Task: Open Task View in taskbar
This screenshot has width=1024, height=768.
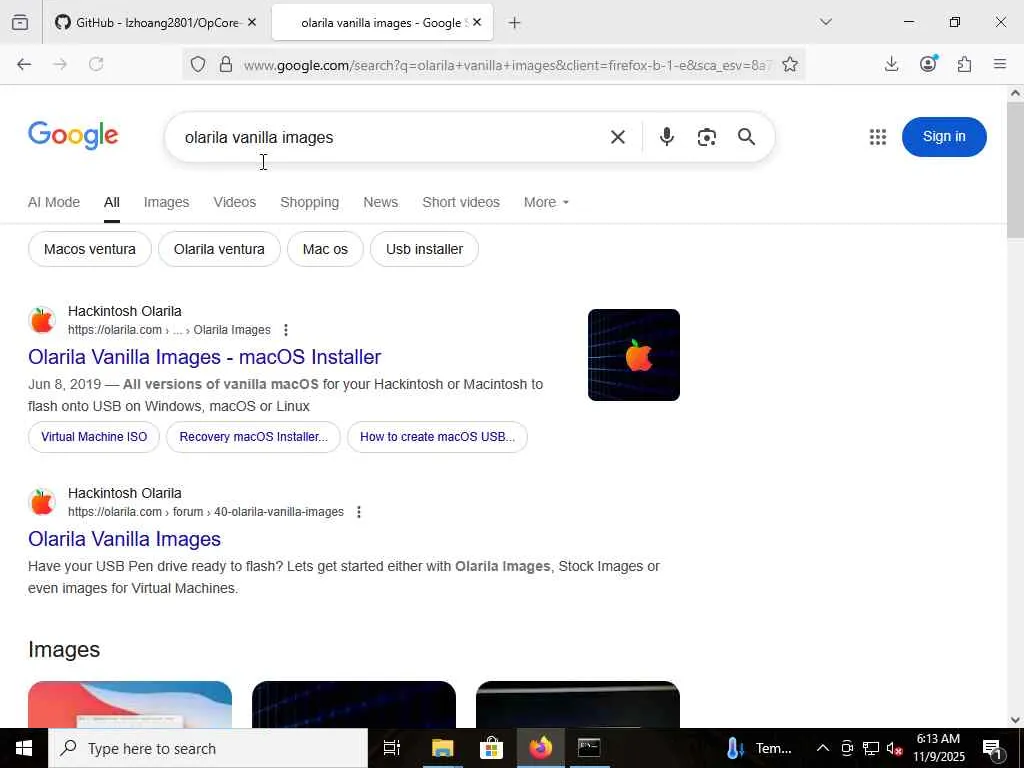Action: pyautogui.click(x=392, y=748)
